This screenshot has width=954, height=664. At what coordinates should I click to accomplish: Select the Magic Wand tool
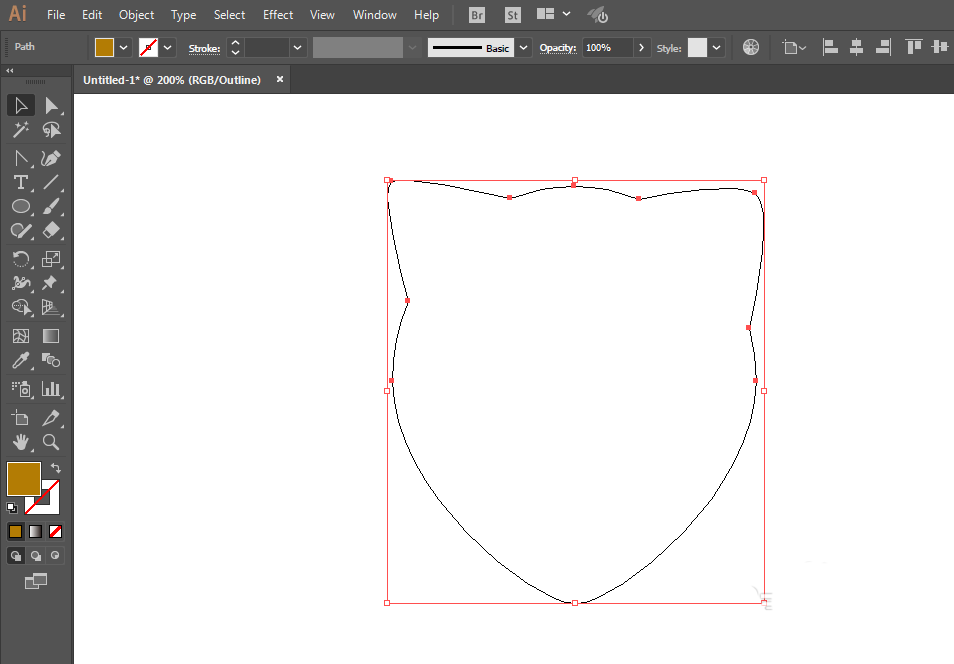(20, 130)
